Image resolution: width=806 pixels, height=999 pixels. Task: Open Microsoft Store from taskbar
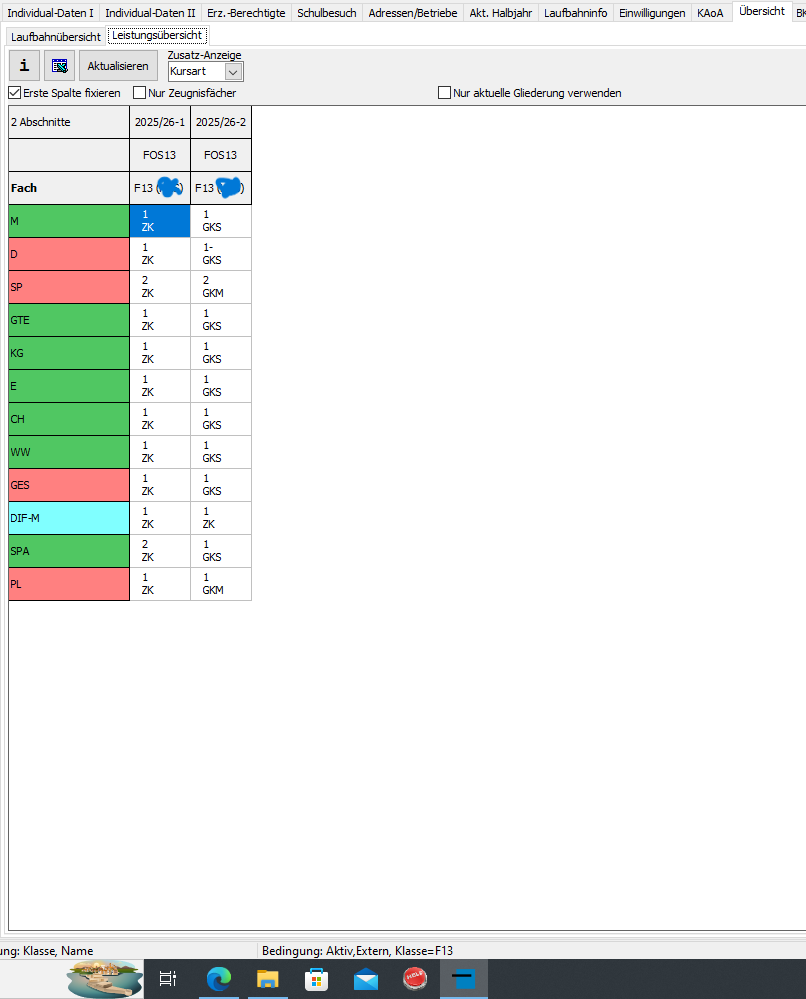pos(317,979)
